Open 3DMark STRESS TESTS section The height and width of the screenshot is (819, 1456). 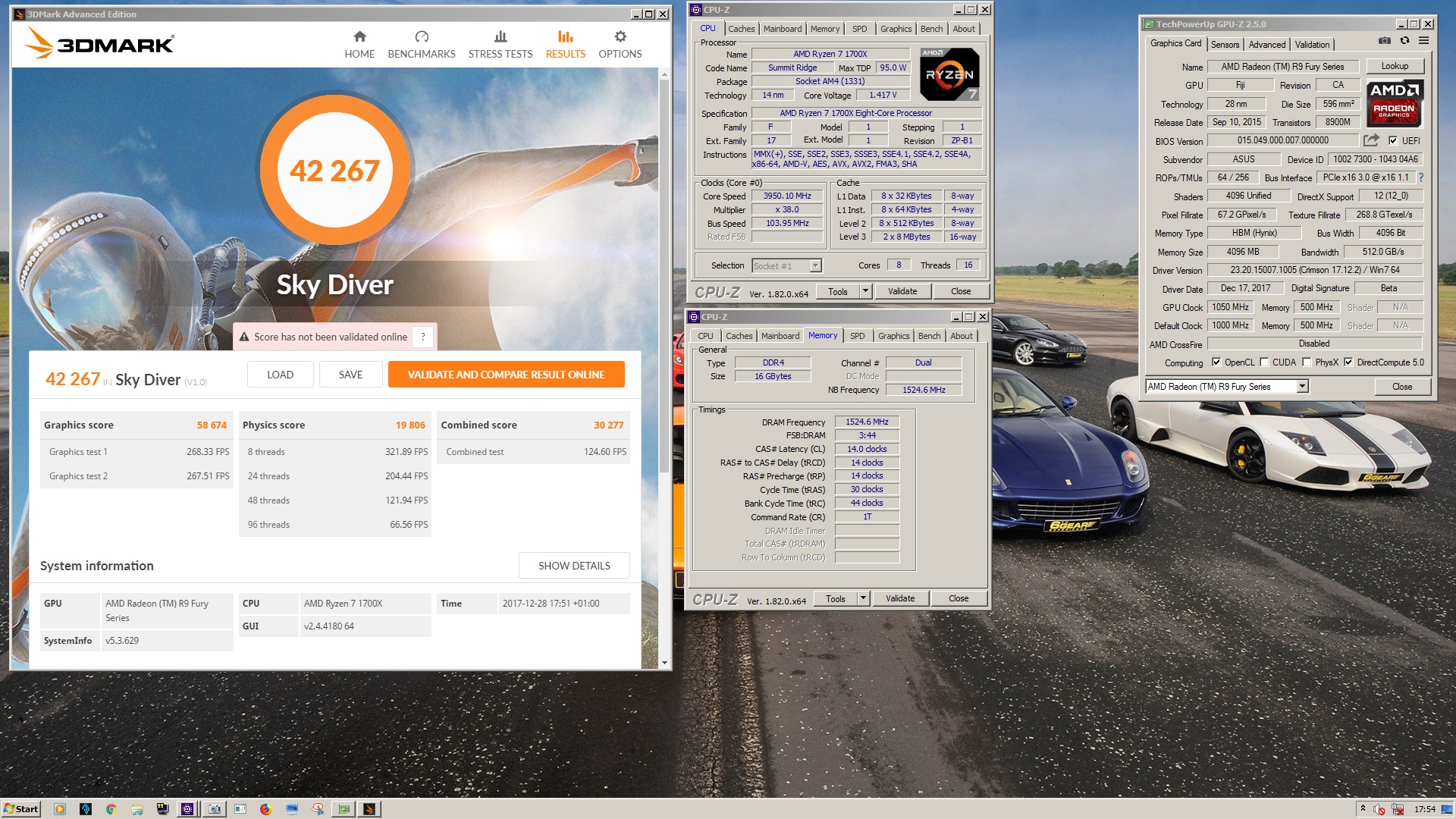[500, 45]
